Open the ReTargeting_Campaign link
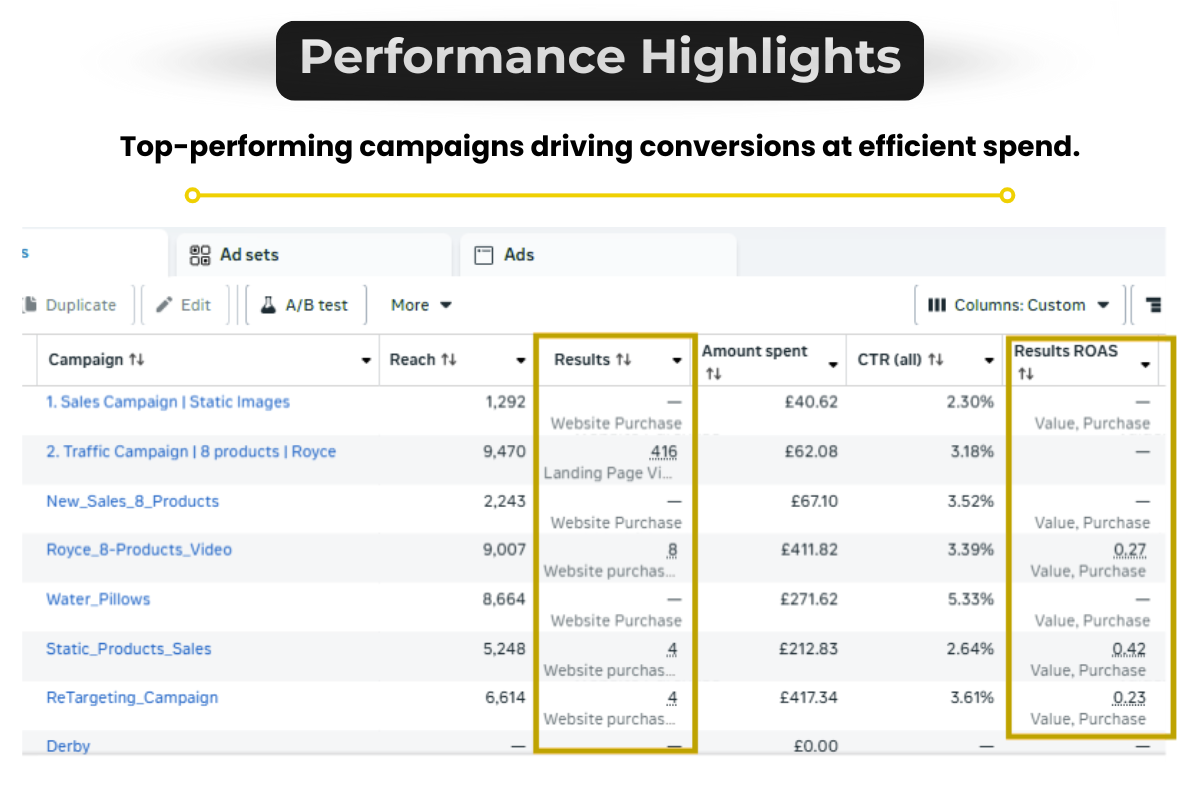Screen dimensions: 1200x800 pos(132,698)
